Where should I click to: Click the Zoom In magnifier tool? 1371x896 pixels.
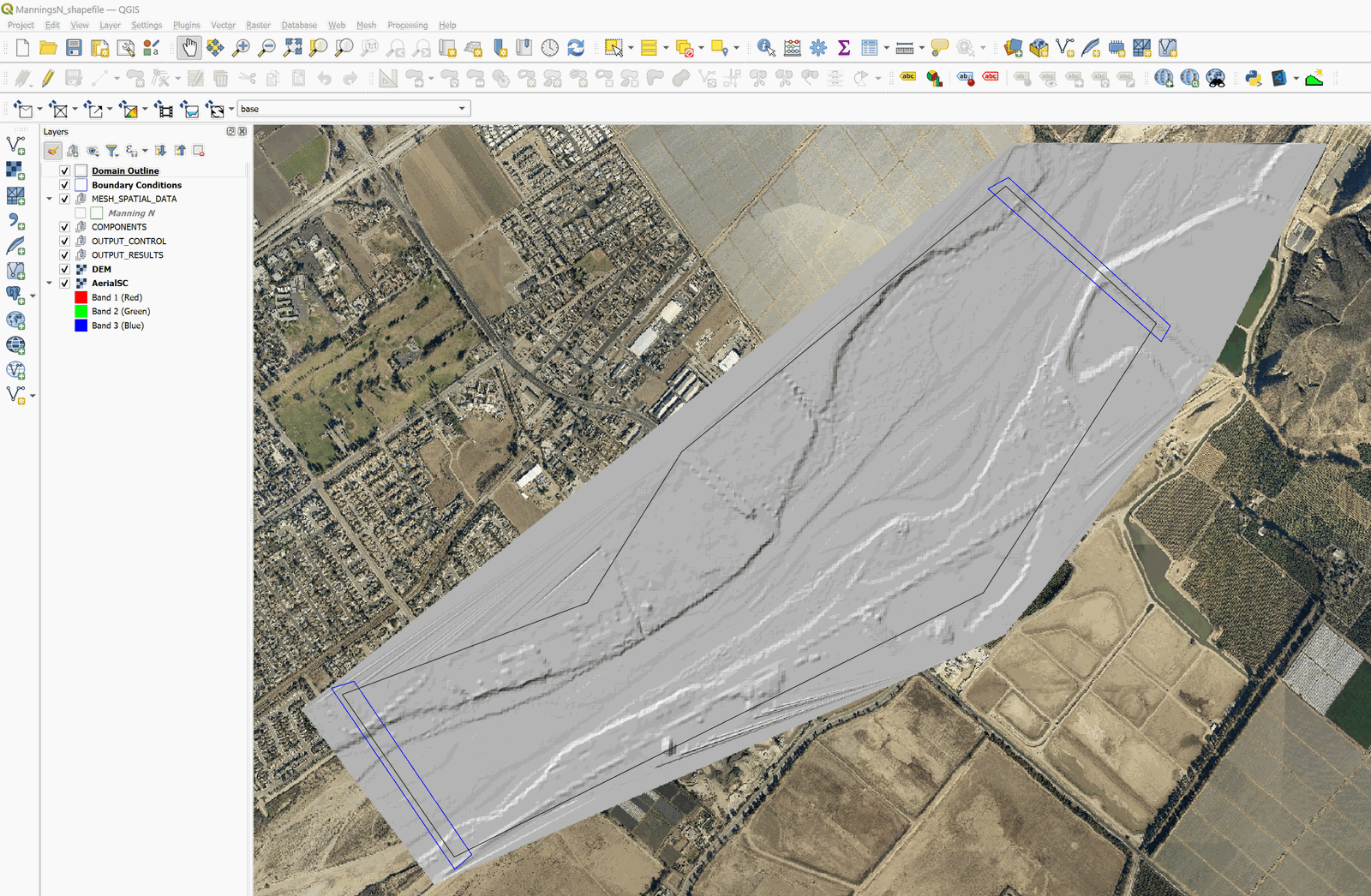241,48
